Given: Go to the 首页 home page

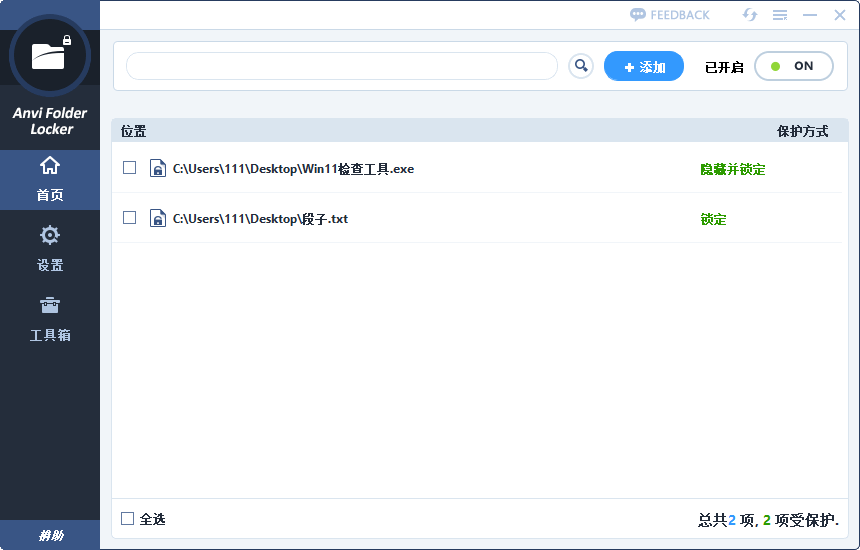Looking at the screenshot, I should [49, 178].
